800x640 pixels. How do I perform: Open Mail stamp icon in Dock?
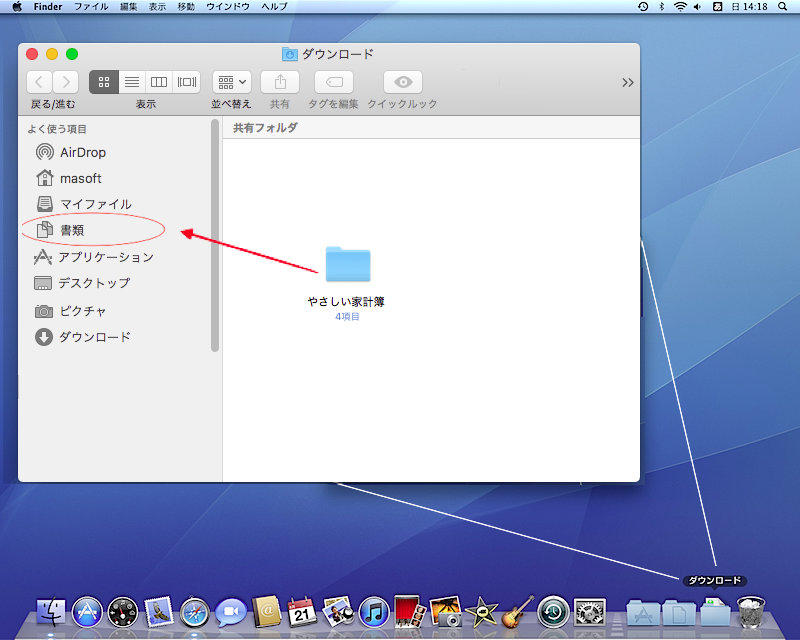pyautogui.click(x=159, y=611)
